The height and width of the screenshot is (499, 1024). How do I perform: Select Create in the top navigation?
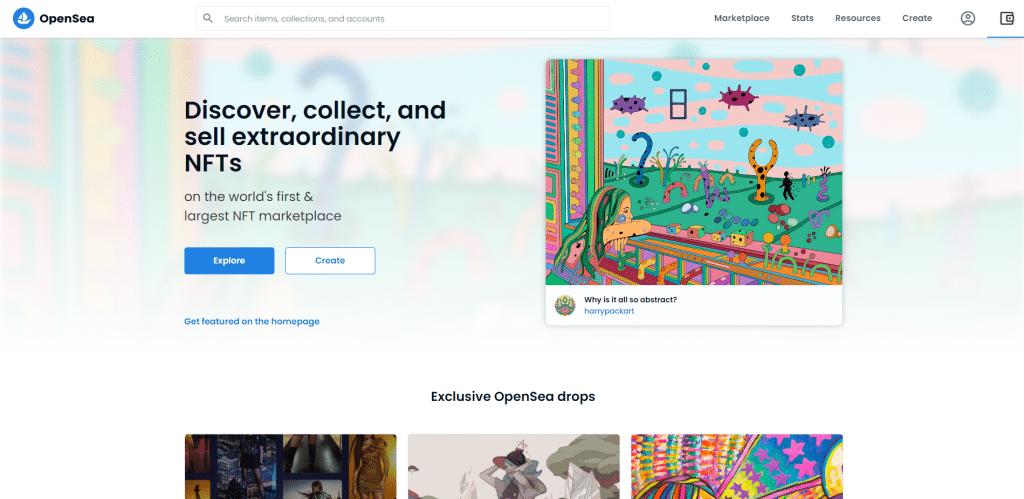click(917, 18)
